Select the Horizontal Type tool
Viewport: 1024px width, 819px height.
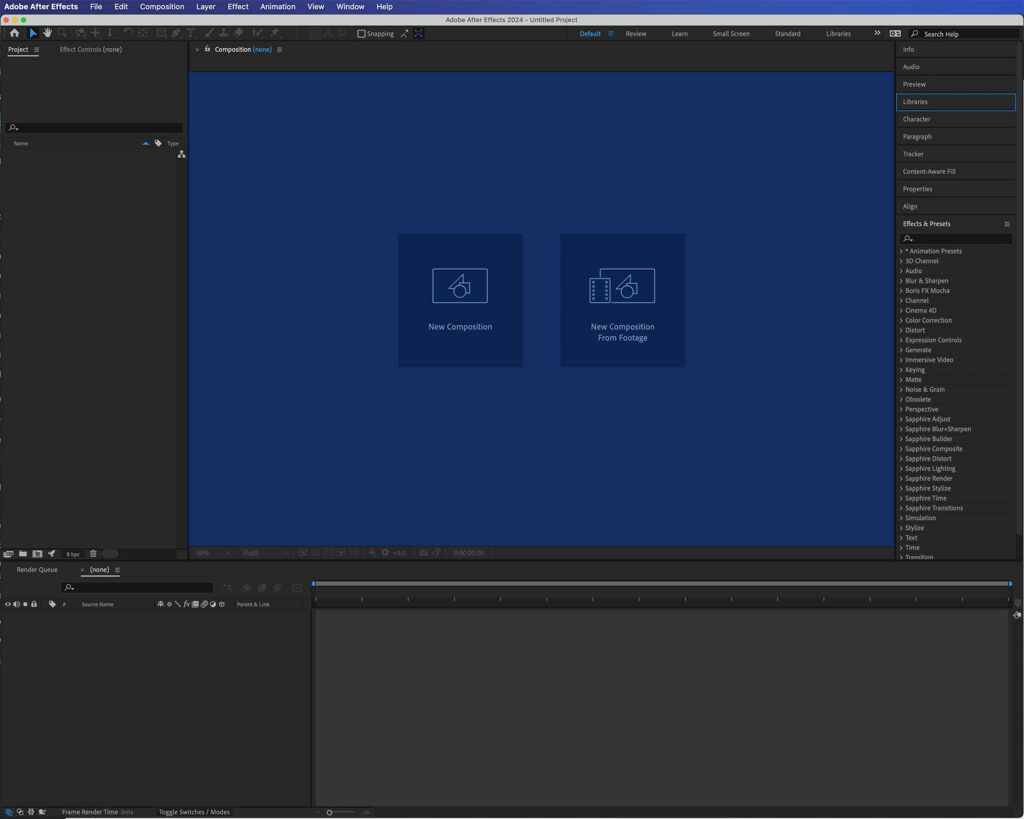coord(191,33)
